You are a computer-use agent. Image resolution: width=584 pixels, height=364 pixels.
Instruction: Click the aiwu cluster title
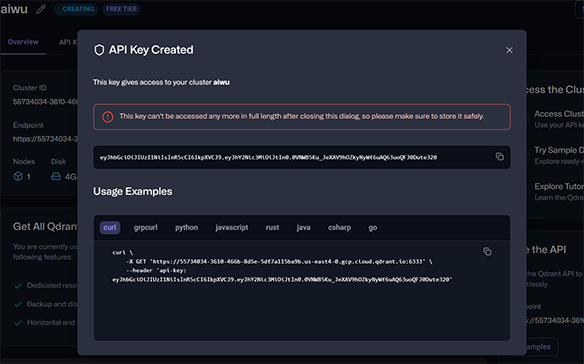tap(14, 9)
